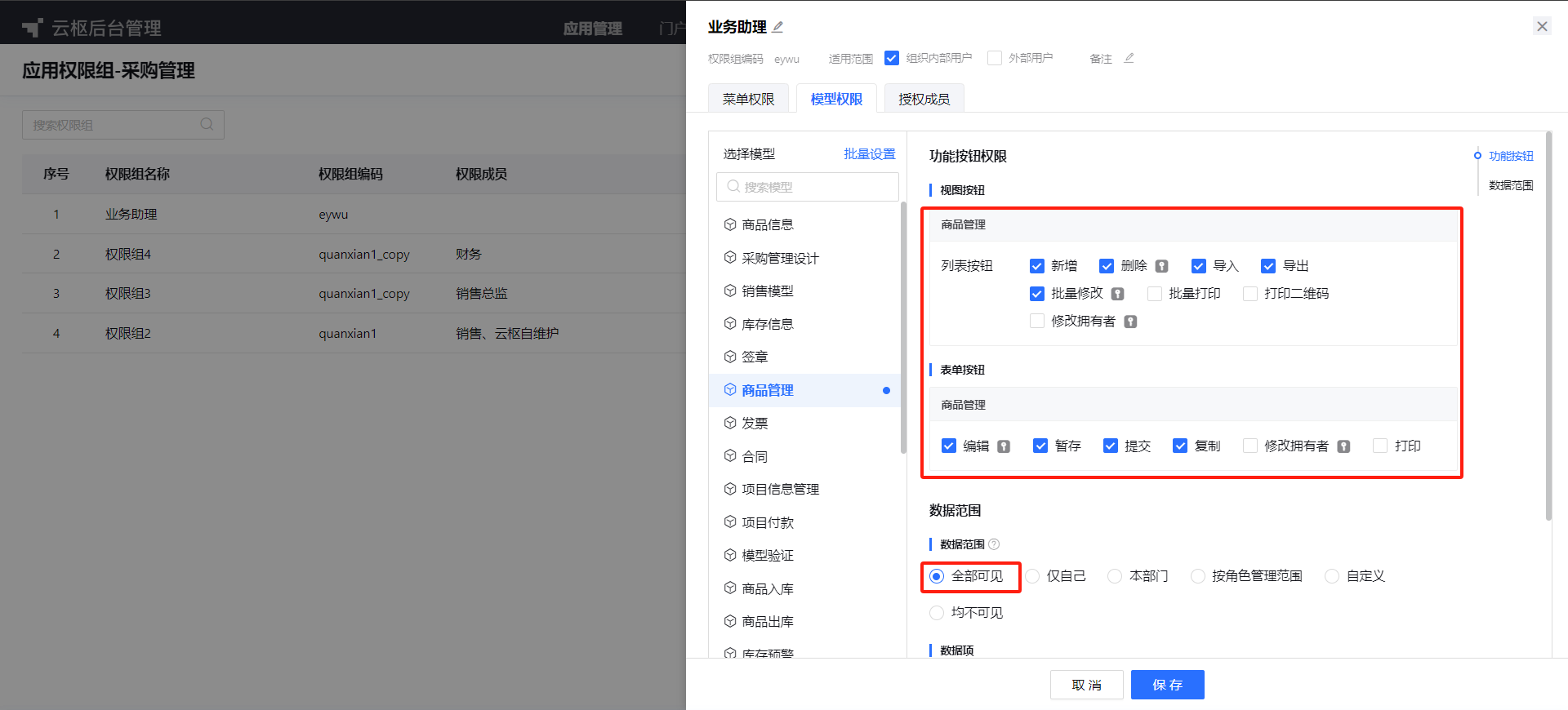Click into the 搜索权限组 search field
Screen dimensions: 1568x710
[122, 125]
